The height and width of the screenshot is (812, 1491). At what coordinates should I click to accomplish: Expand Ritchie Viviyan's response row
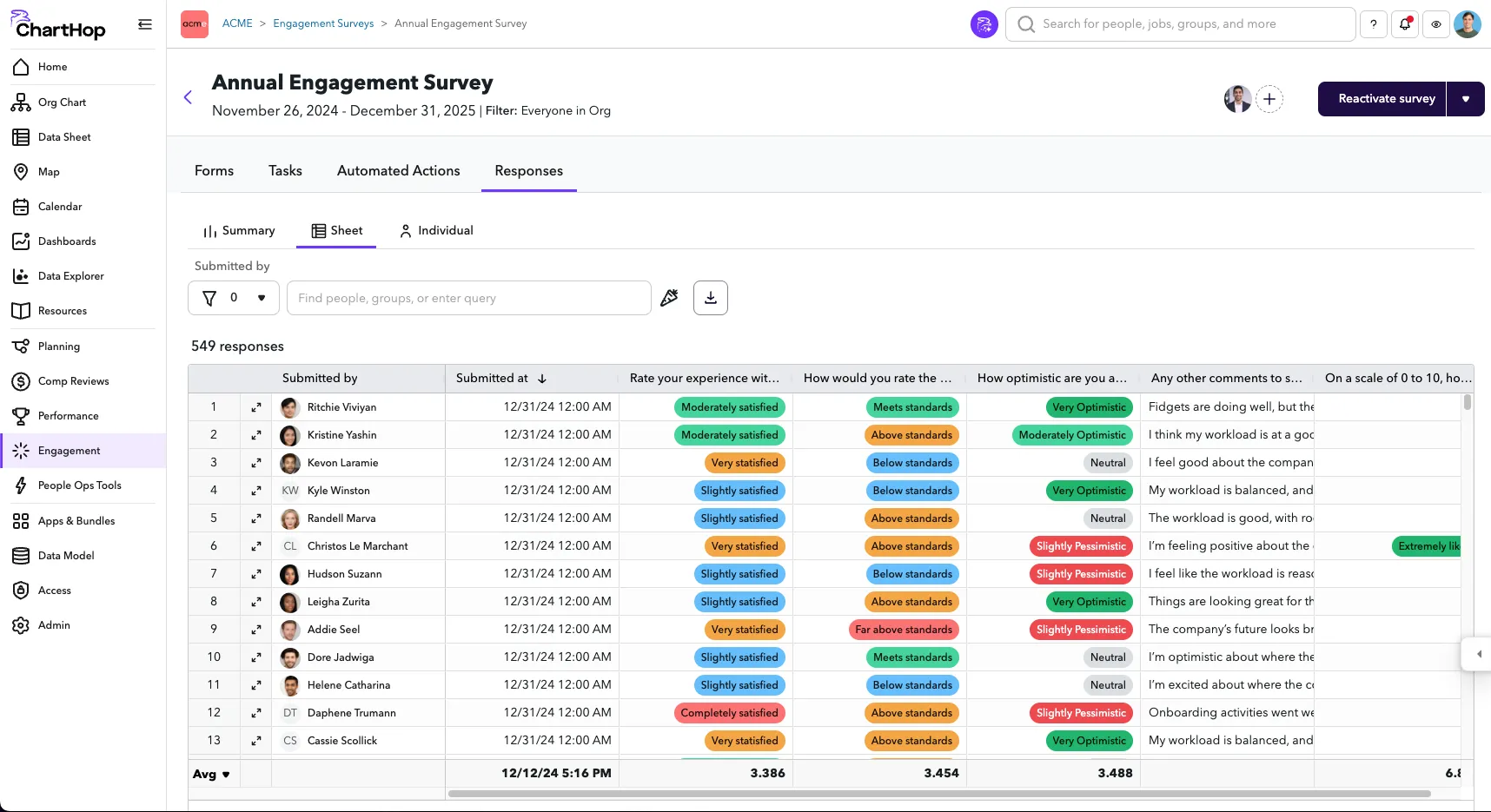256,407
